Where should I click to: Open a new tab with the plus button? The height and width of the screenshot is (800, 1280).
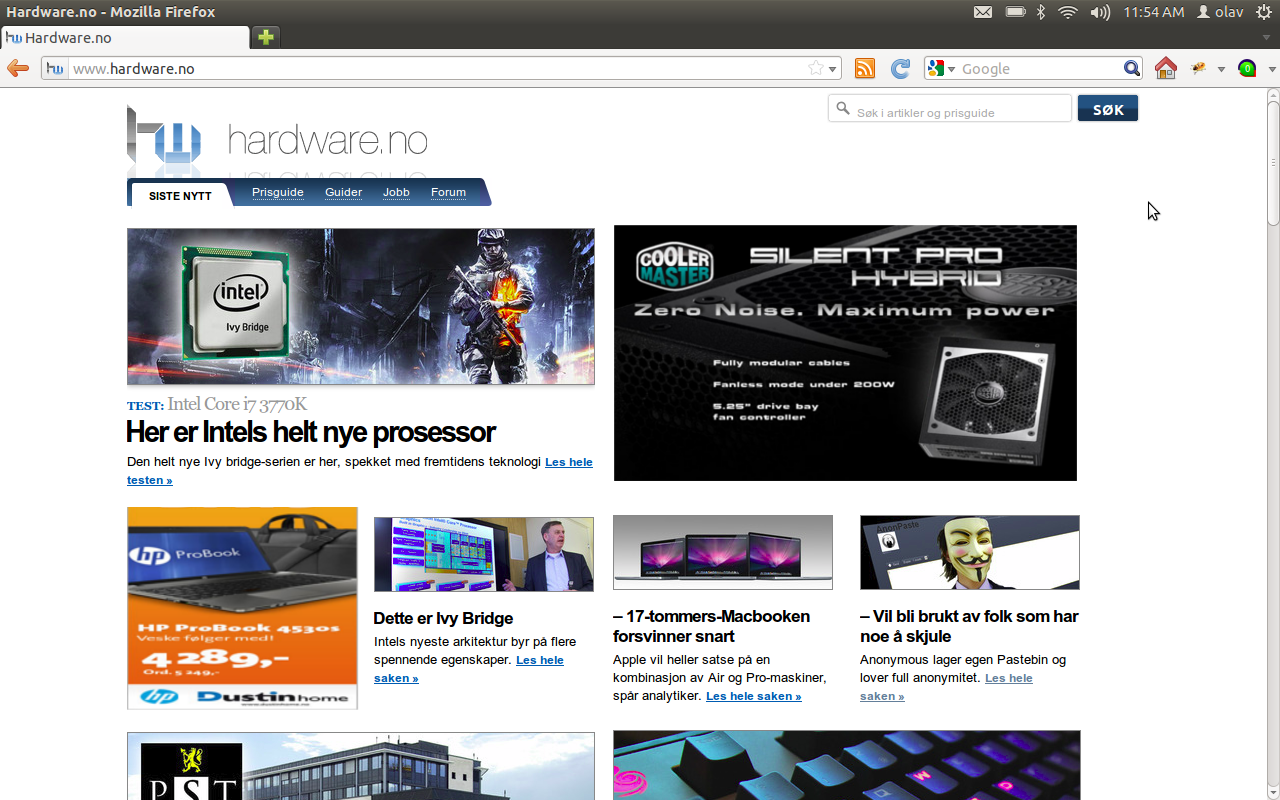[x=265, y=37]
